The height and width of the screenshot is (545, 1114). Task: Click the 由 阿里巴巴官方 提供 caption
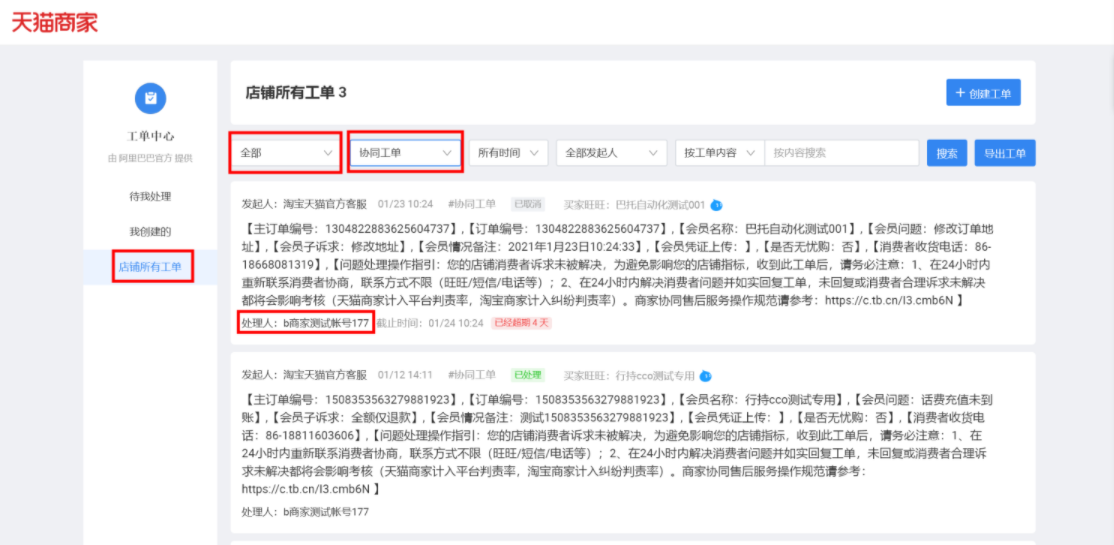point(150,158)
